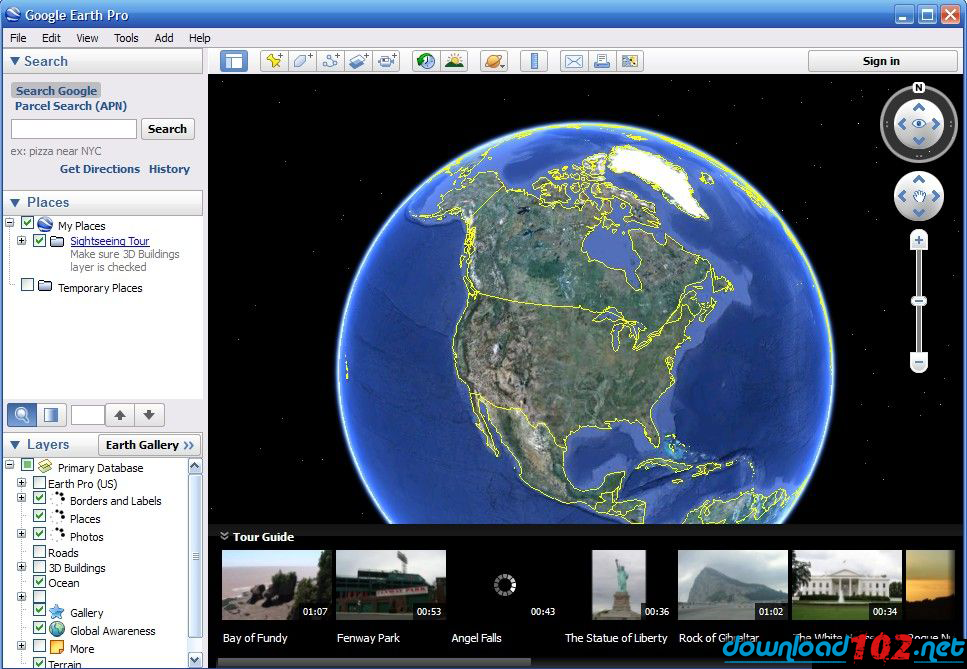Click the Look joystick eye icon
The image size is (967, 669).
point(919,124)
